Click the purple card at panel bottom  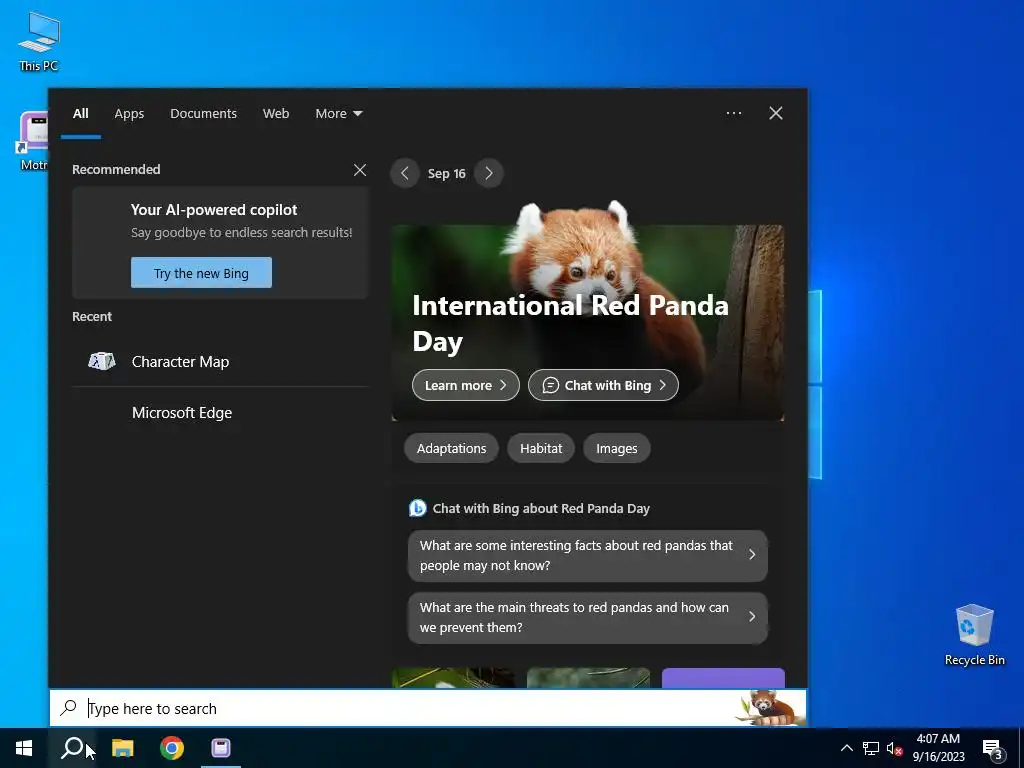tap(723, 678)
